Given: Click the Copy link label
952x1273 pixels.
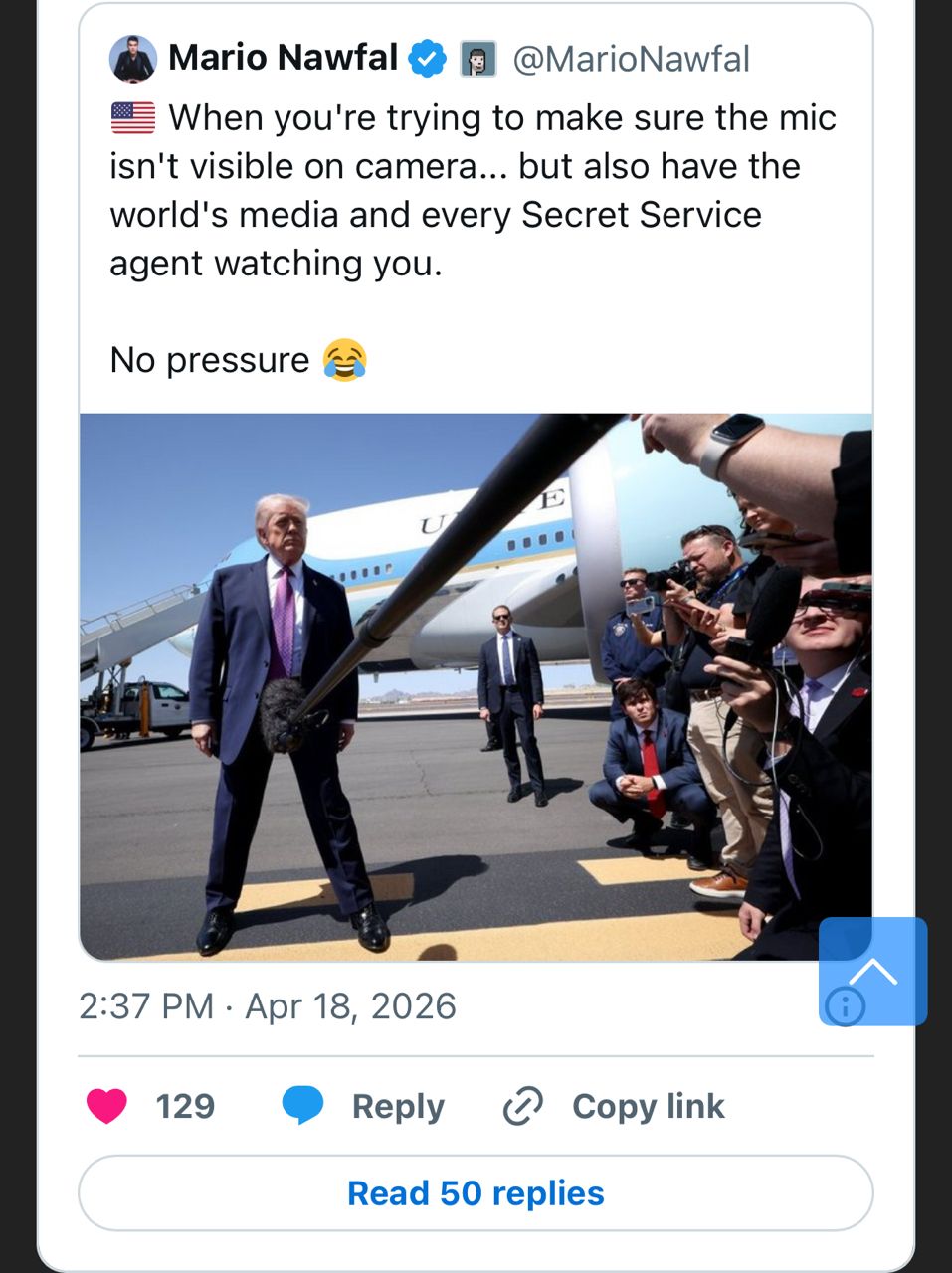Looking at the screenshot, I should click(648, 1106).
